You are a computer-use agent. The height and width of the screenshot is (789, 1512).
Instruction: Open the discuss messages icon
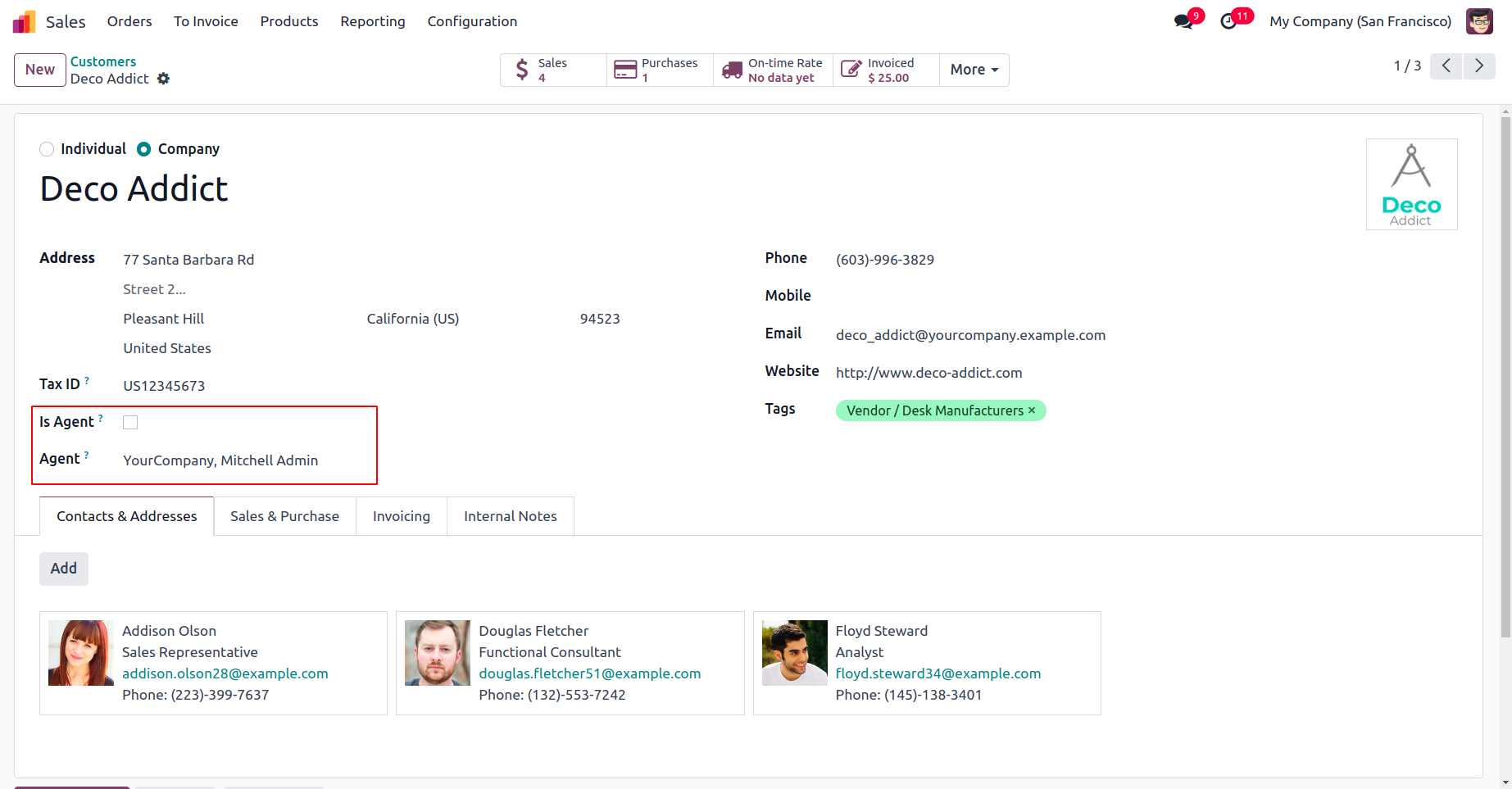coord(1183,21)
